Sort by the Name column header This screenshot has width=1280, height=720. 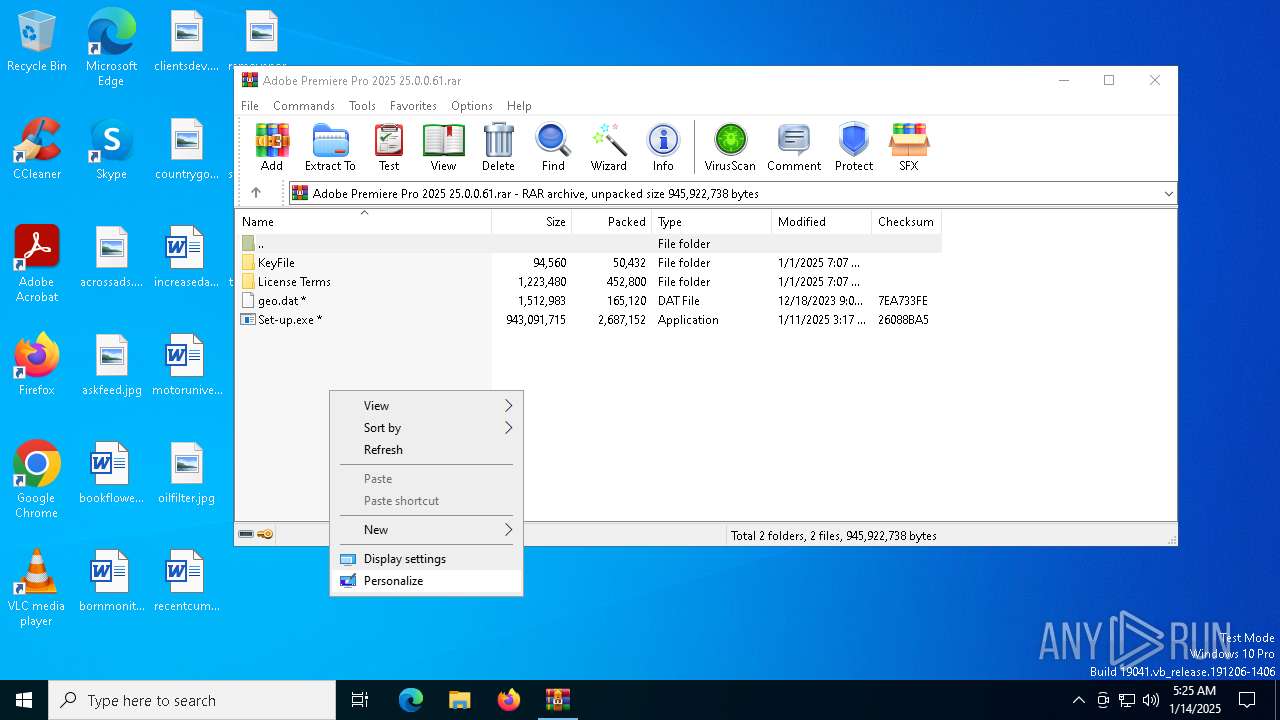click(363, 222)
